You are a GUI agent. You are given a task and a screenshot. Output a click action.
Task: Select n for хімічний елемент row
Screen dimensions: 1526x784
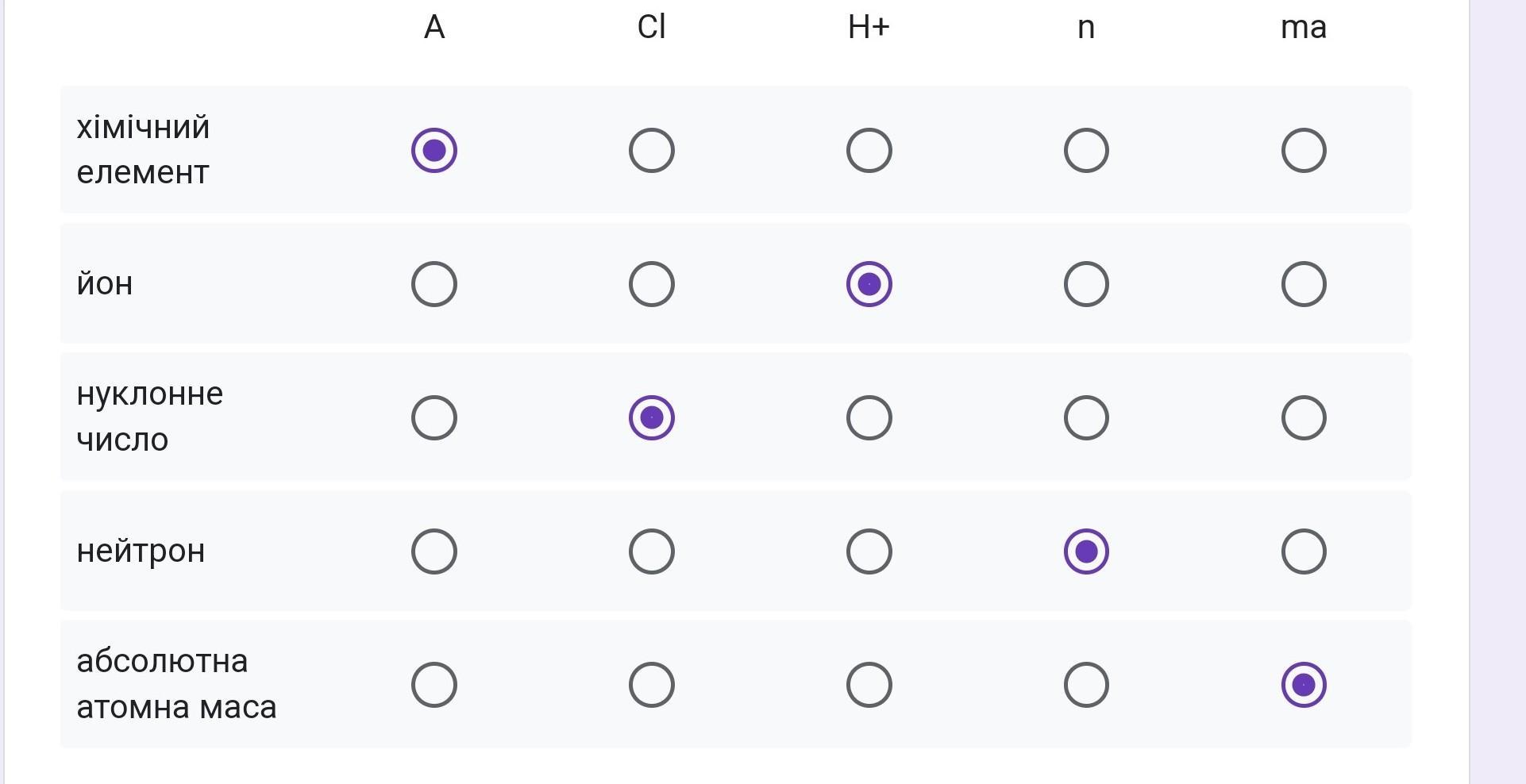pyautogui.click(x=1085, y=150)
